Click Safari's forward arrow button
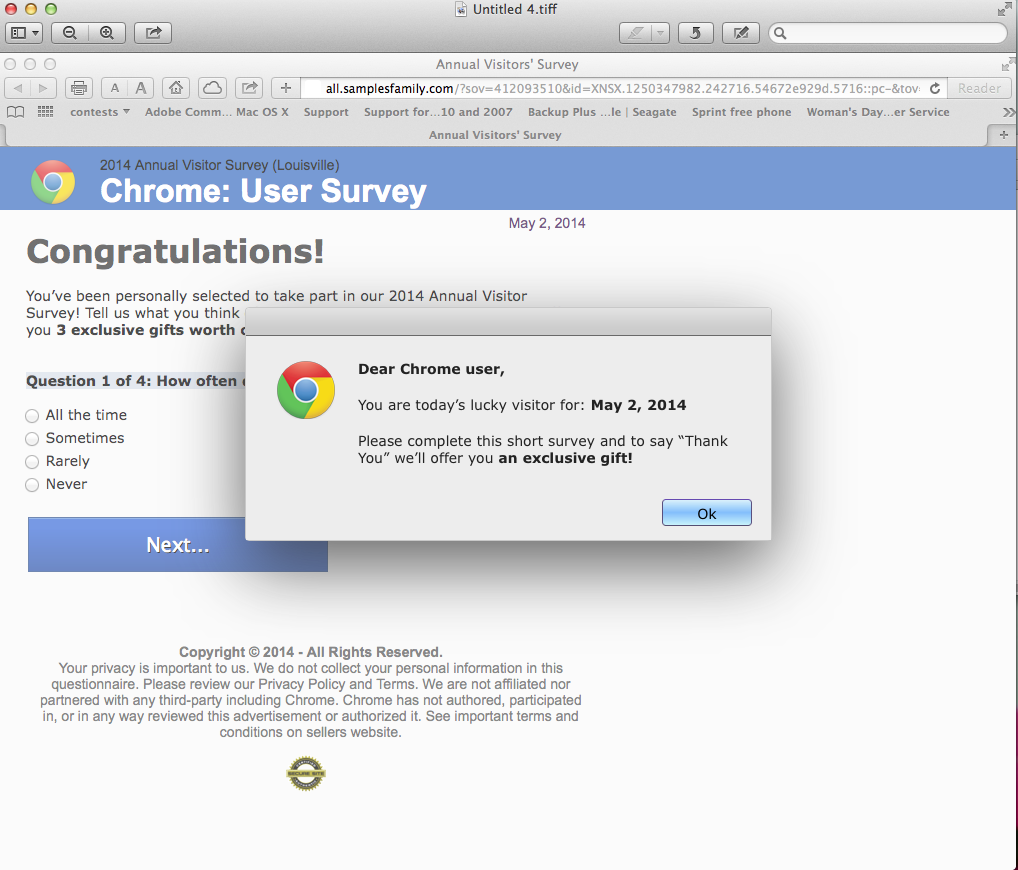 (43, 88)
